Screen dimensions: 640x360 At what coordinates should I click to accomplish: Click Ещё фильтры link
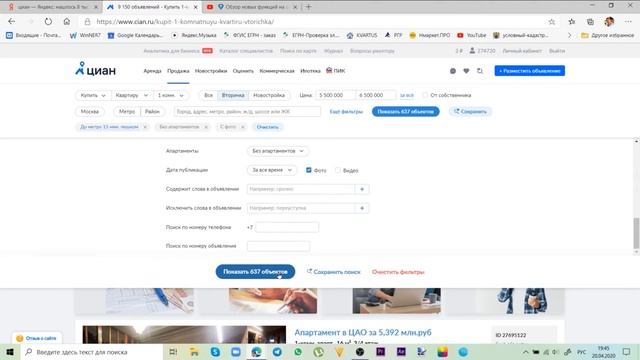pos(346,111)
